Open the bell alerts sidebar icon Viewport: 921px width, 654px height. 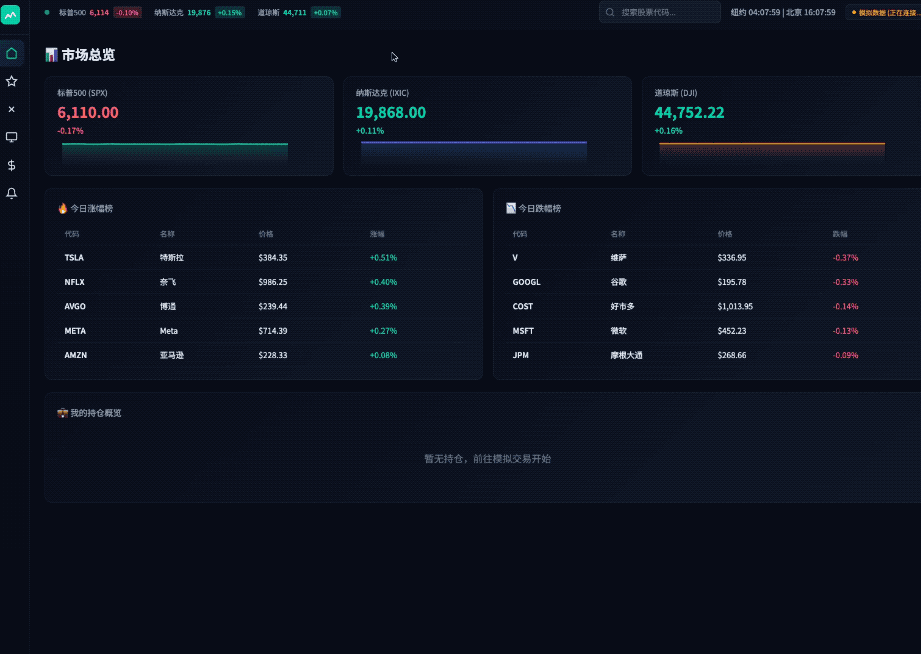click(12, 193)
